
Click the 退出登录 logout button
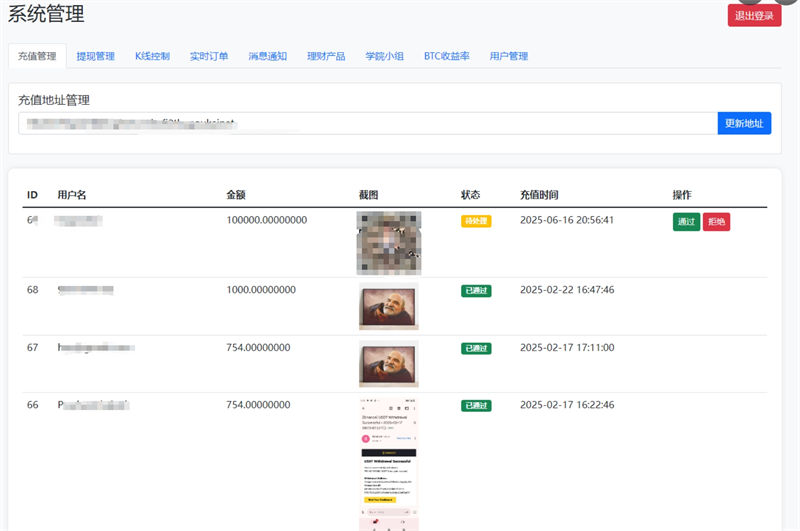(x=754, y=15)
